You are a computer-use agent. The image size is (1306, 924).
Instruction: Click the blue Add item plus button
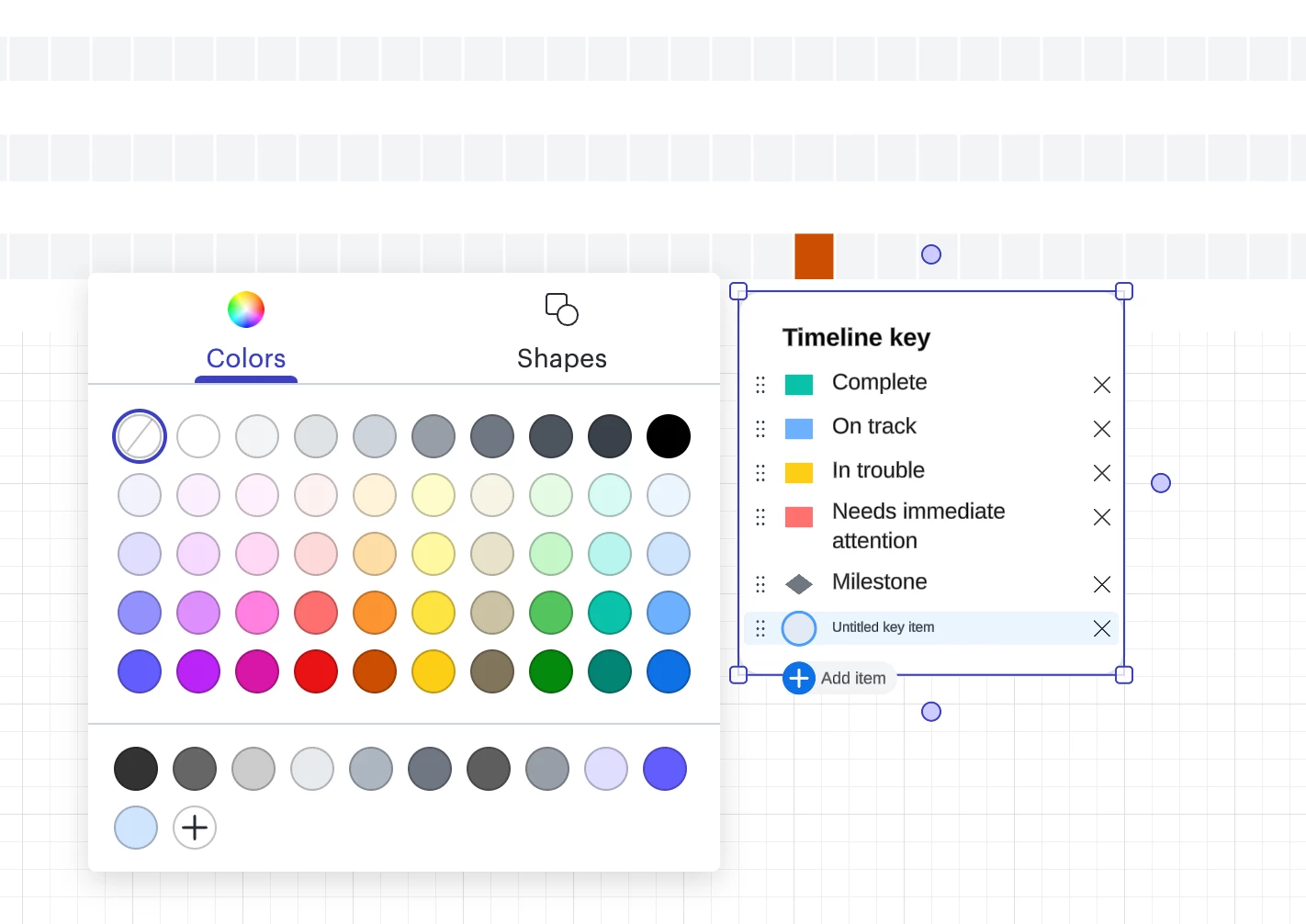pyautogui.click(x=799, y=679)
